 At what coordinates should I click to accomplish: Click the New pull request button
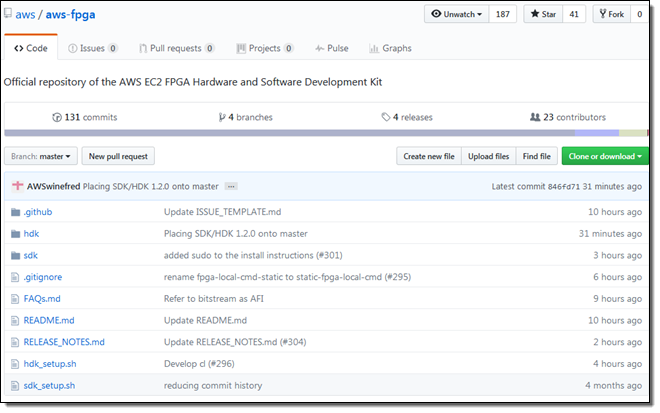coord(118,156)
